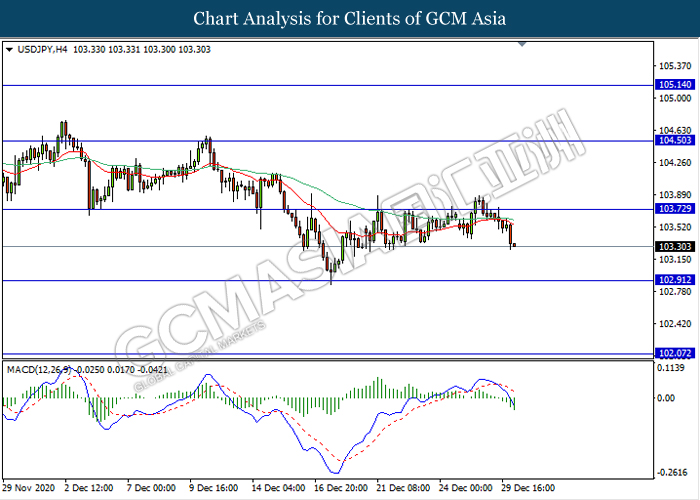Viewport: 700px width, 500px height.
Task: Click the MACD 0.00 zero-level value
Action: click(x=665, y=398)
